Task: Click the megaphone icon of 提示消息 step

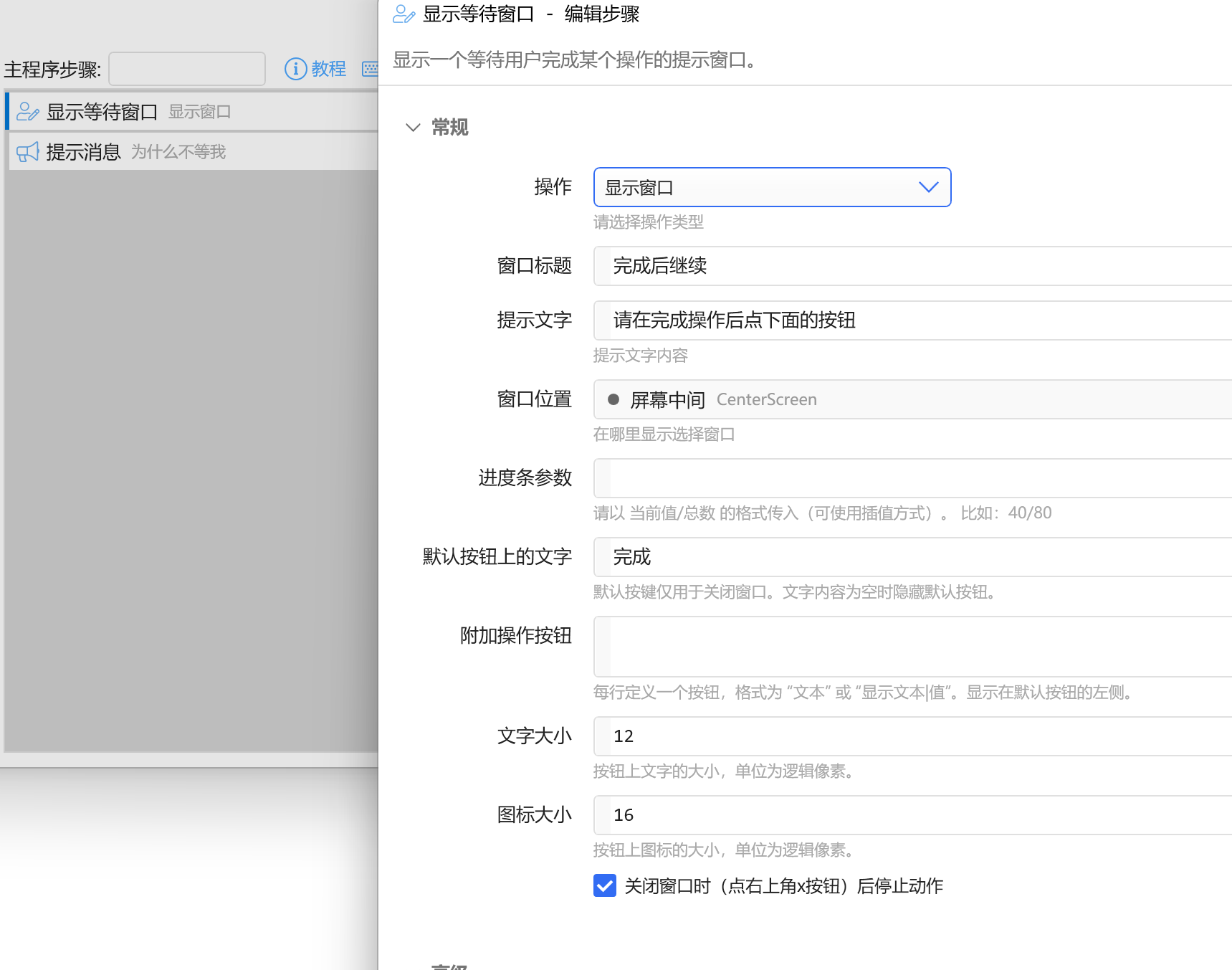Action: pyautogui.click(x=27, y=152)
